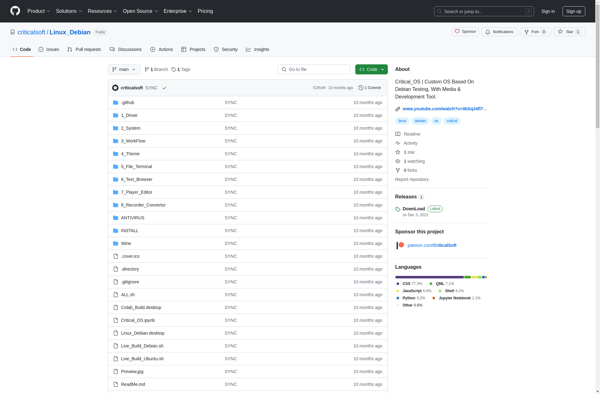
Task: Click the Notifications bell button
Action: [x=499, y=32]
